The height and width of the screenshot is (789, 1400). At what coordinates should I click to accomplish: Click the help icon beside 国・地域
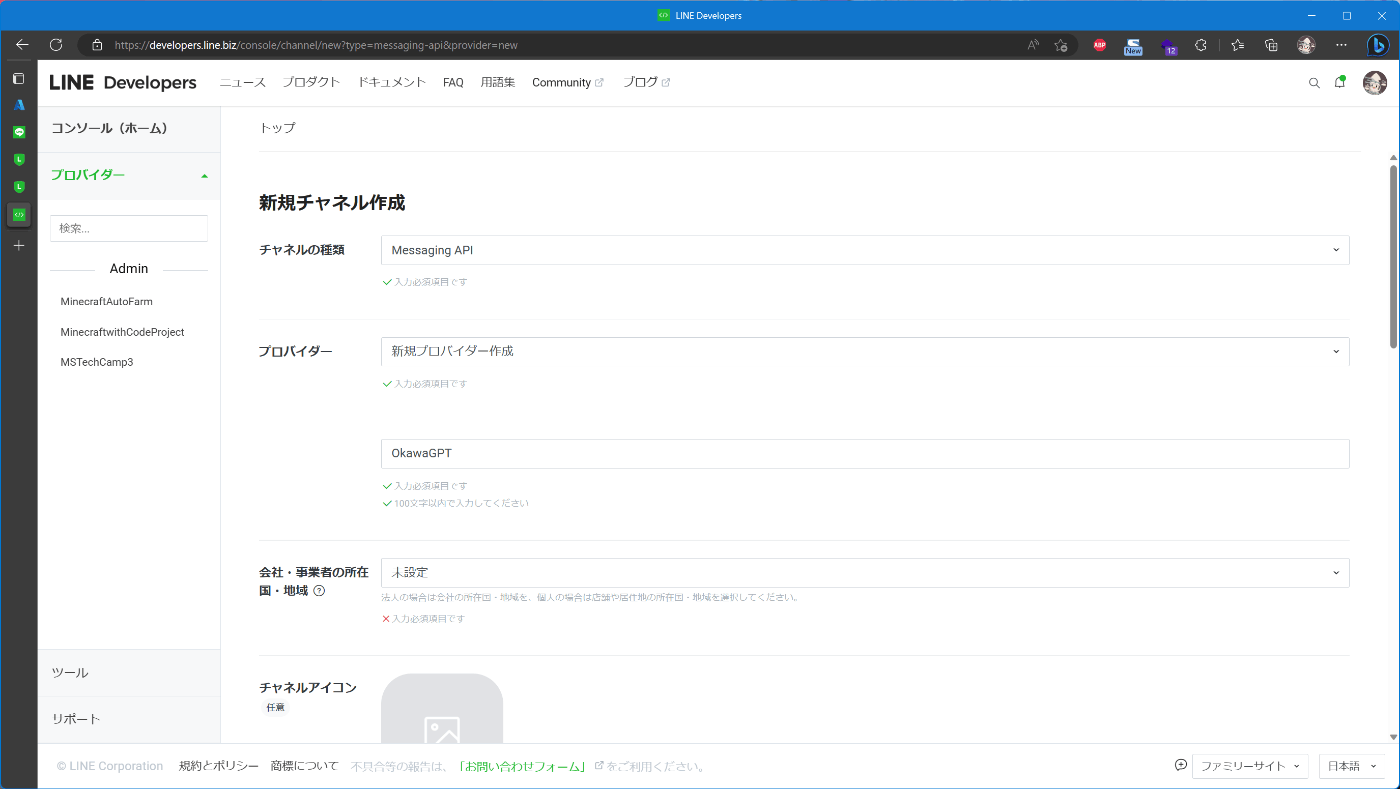(319, 591)
